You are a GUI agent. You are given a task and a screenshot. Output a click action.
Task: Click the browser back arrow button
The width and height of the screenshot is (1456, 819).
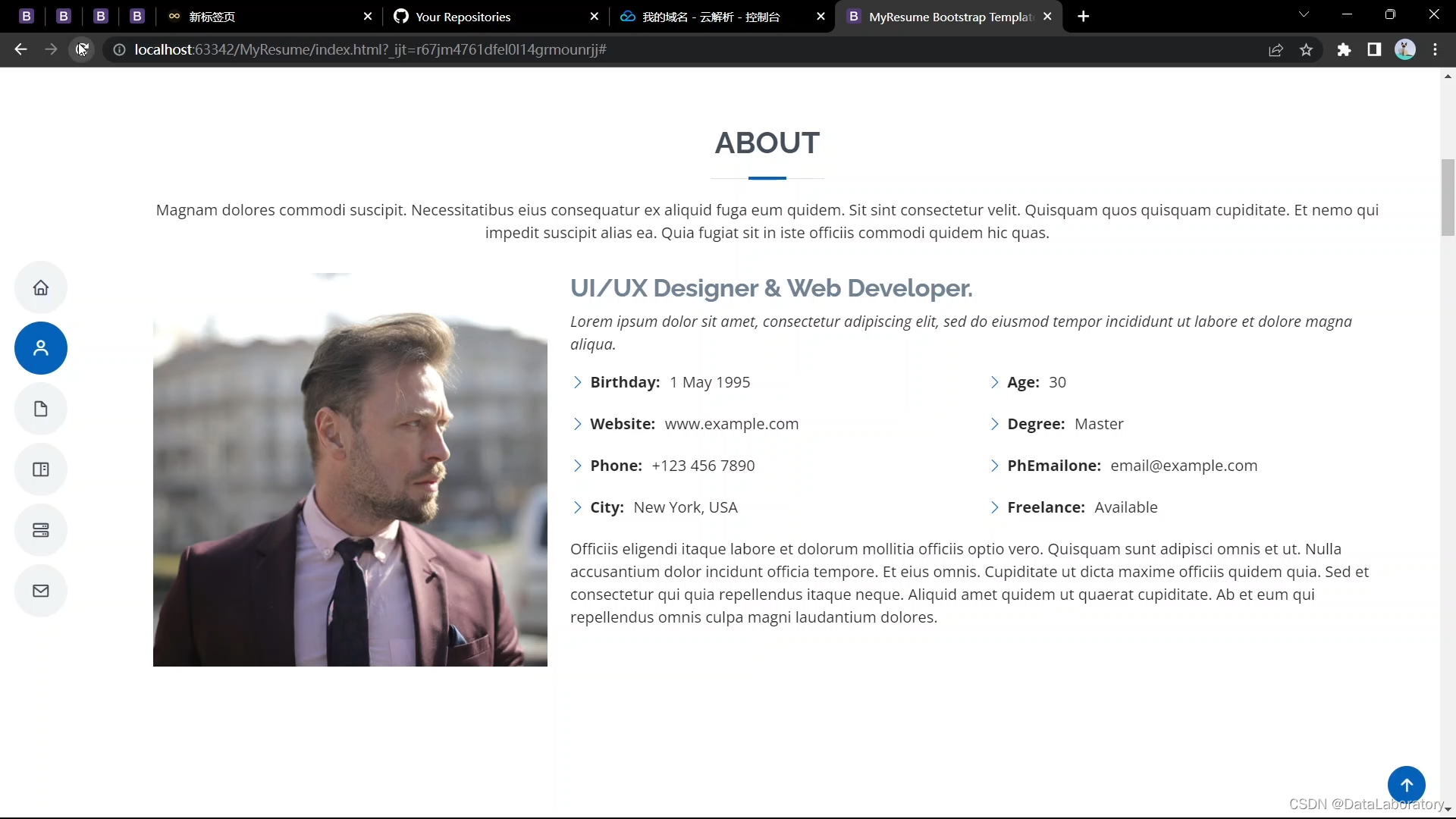coord(20,50)
